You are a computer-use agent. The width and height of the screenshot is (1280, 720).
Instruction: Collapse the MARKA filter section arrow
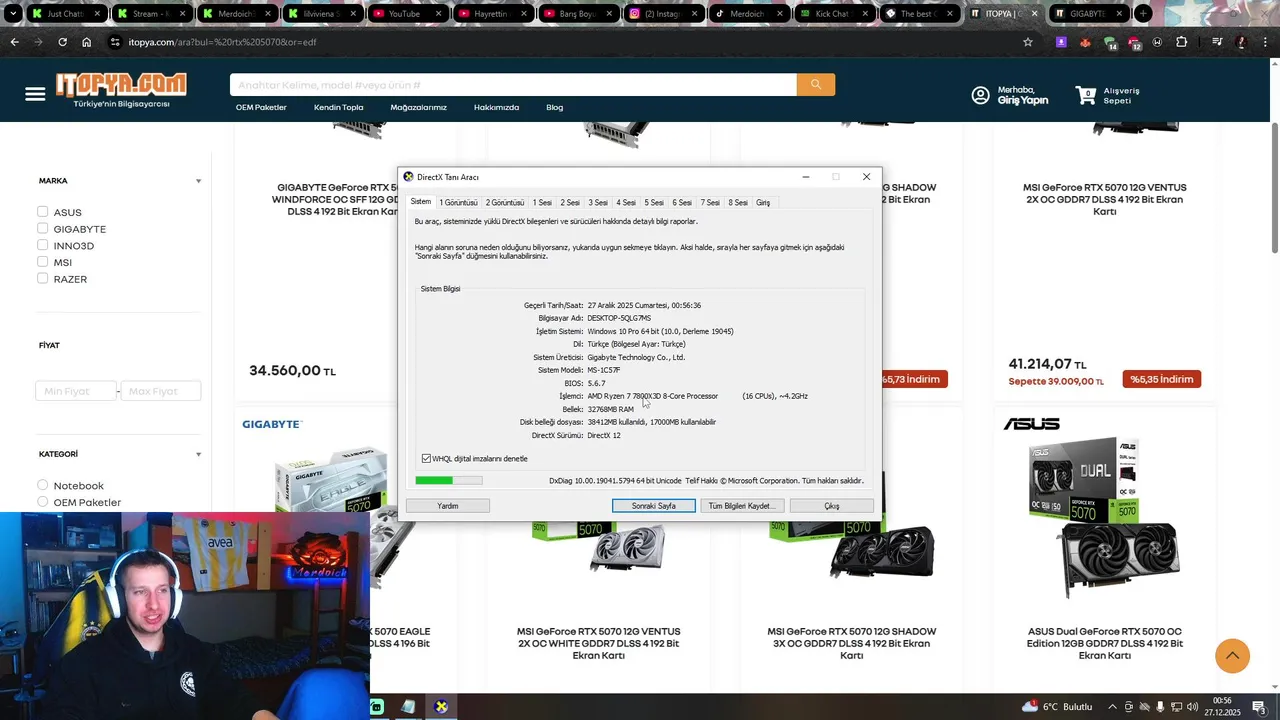(198, 181)
